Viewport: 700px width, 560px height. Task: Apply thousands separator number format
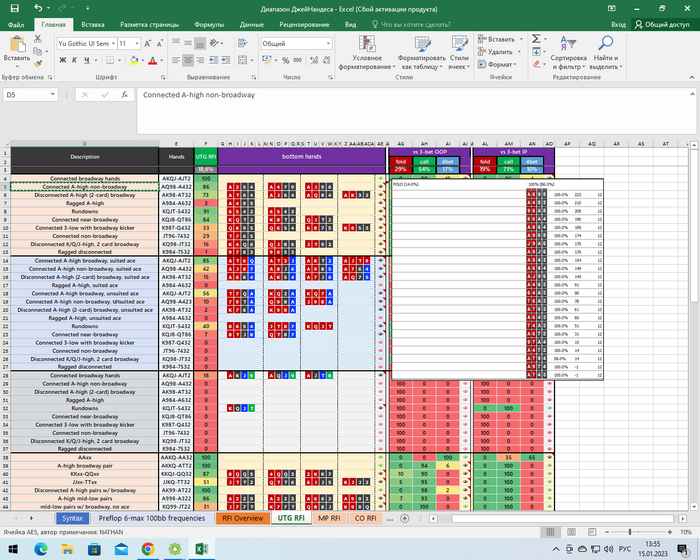click(x=297, y=60)
